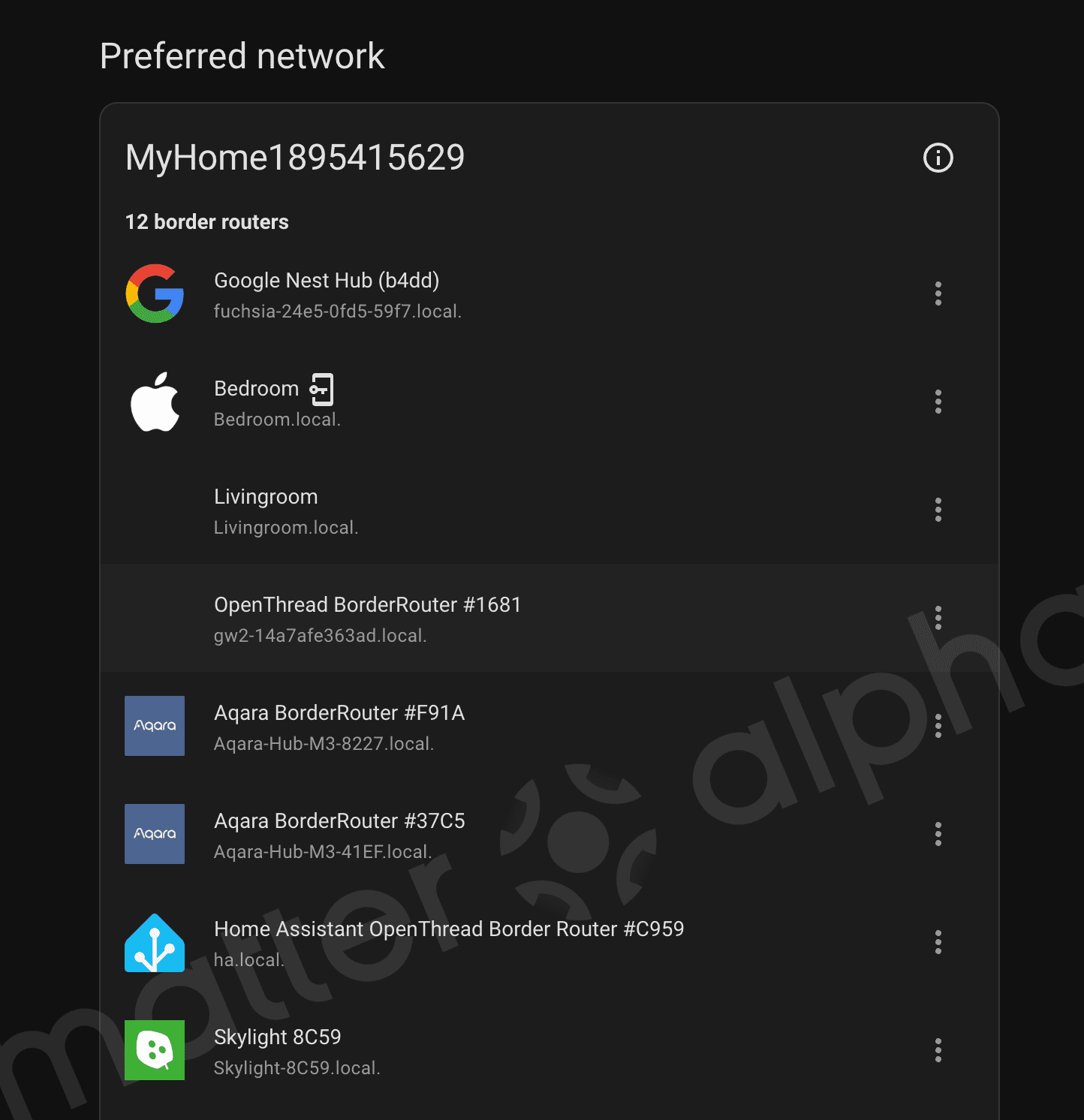Click the Preferred network heading
This screenshot has width=1084, height=1120.
[x=242, y=56]
